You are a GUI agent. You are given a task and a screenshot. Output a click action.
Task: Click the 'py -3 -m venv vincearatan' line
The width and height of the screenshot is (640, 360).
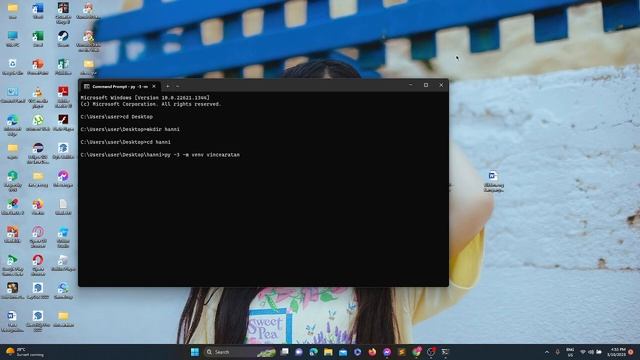pos(160,155)
